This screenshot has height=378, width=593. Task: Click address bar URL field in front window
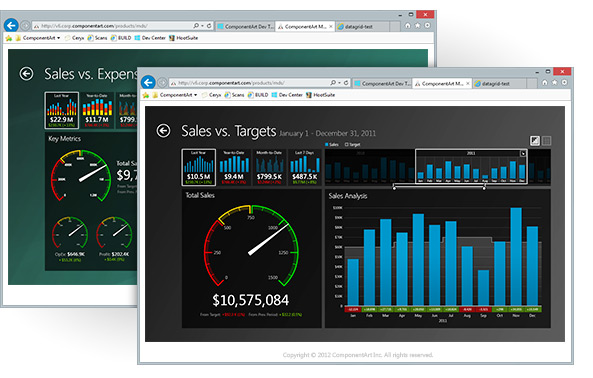(250, 82)
